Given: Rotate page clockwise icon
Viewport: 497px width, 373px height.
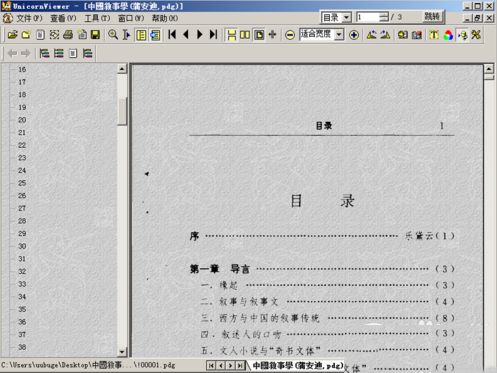Looking at the screenshot, I should [x=385, y=35].
